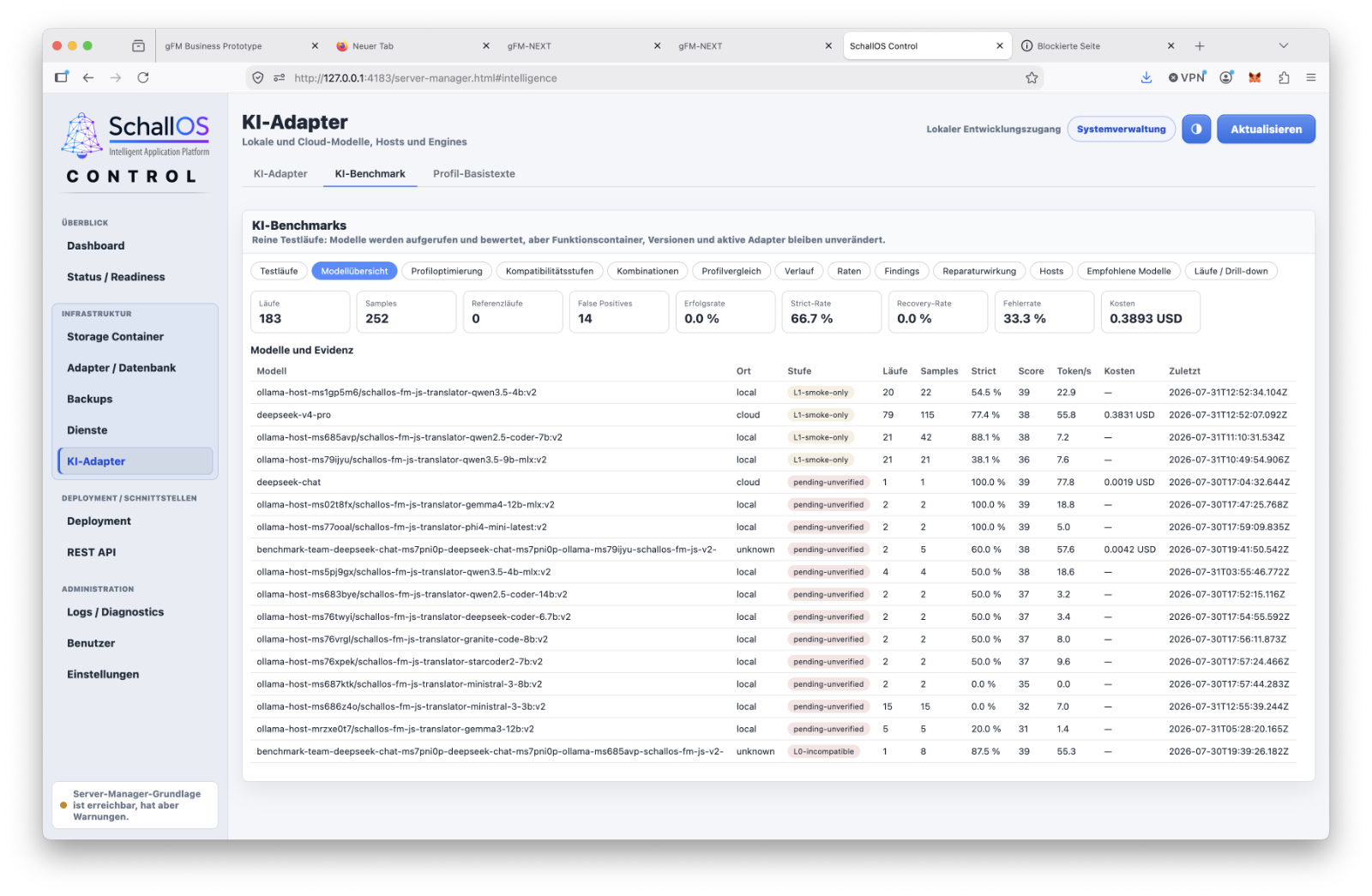The image size is (1372, 896).
Task: Select the KI-Benchmark tab
Action: tap(370, 173)
